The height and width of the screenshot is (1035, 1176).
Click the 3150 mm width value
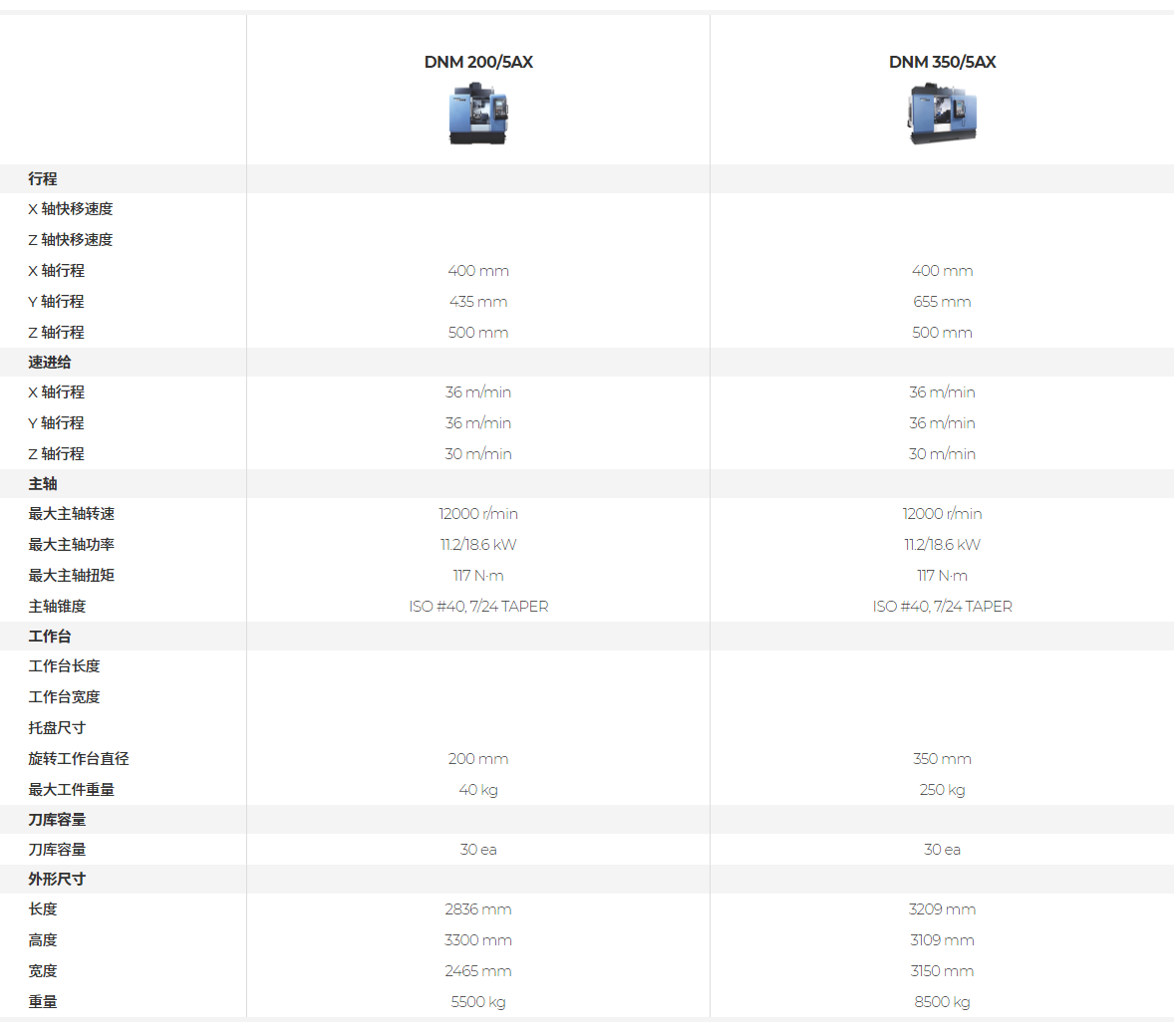coord(942,970)
